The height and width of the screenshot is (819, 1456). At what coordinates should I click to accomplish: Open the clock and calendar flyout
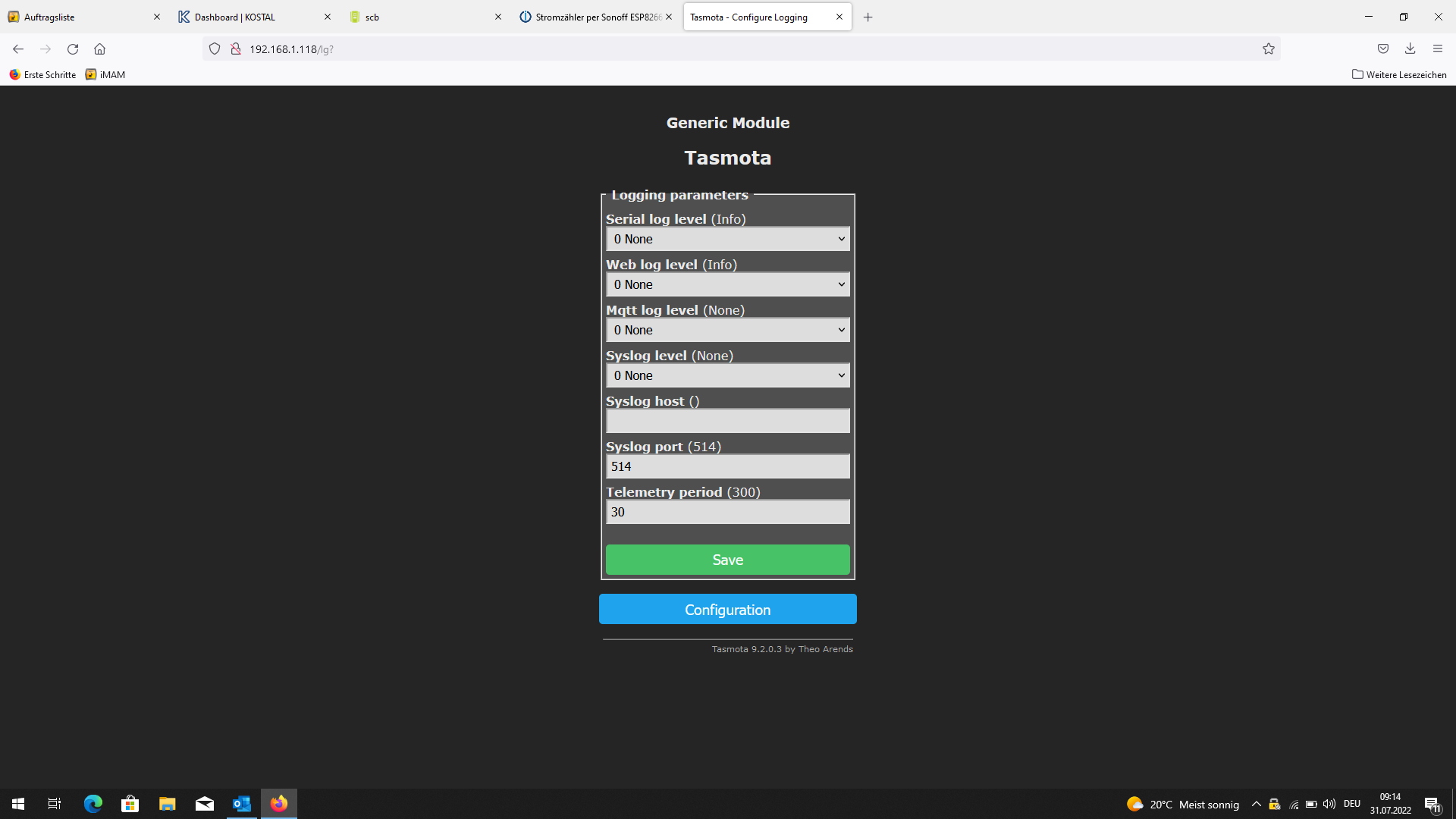coord(1390,804)
